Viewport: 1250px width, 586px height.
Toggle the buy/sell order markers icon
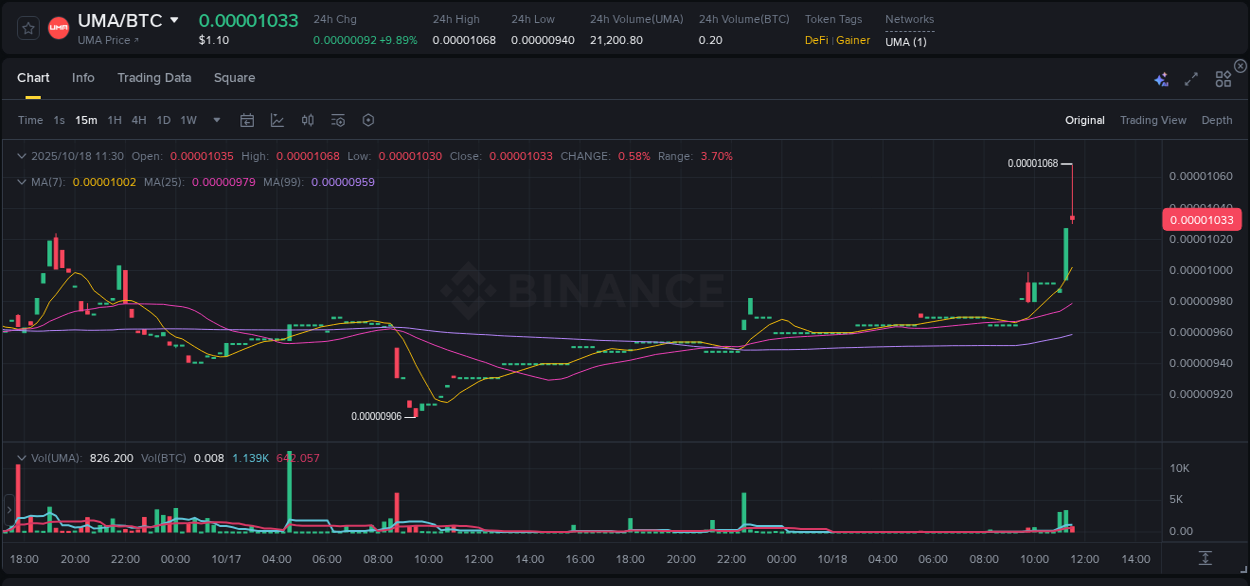click(308, 120)
